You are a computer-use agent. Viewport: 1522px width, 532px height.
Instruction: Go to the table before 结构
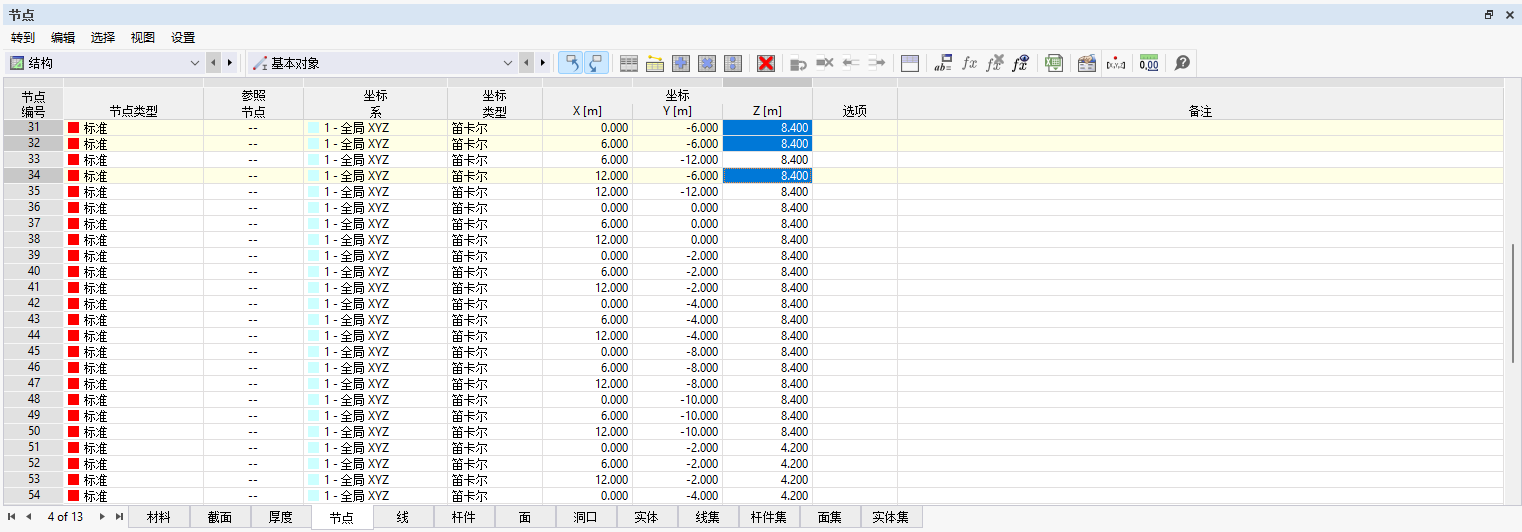click(x=214, y=63)
